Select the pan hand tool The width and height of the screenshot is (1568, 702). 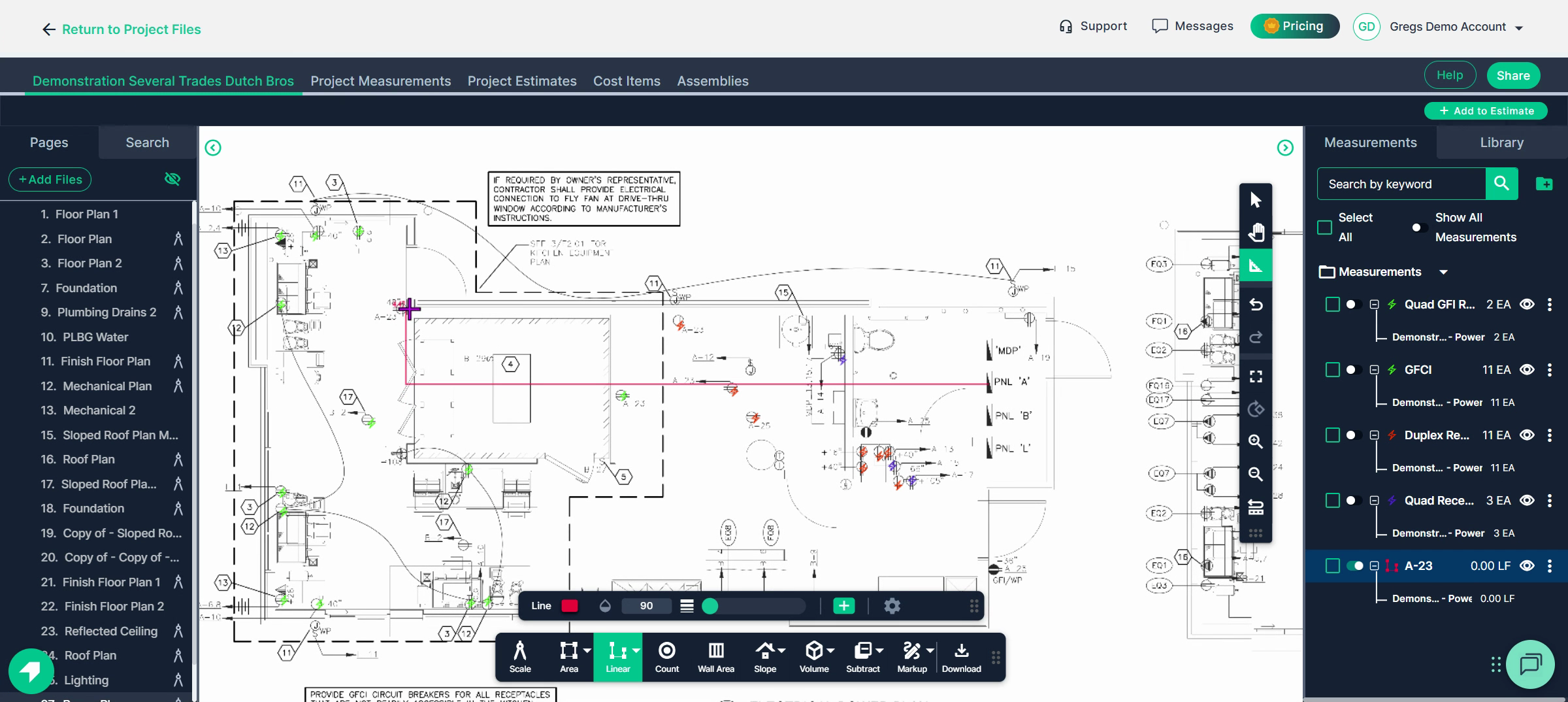pyautogui.click(x=1255, y=233)
